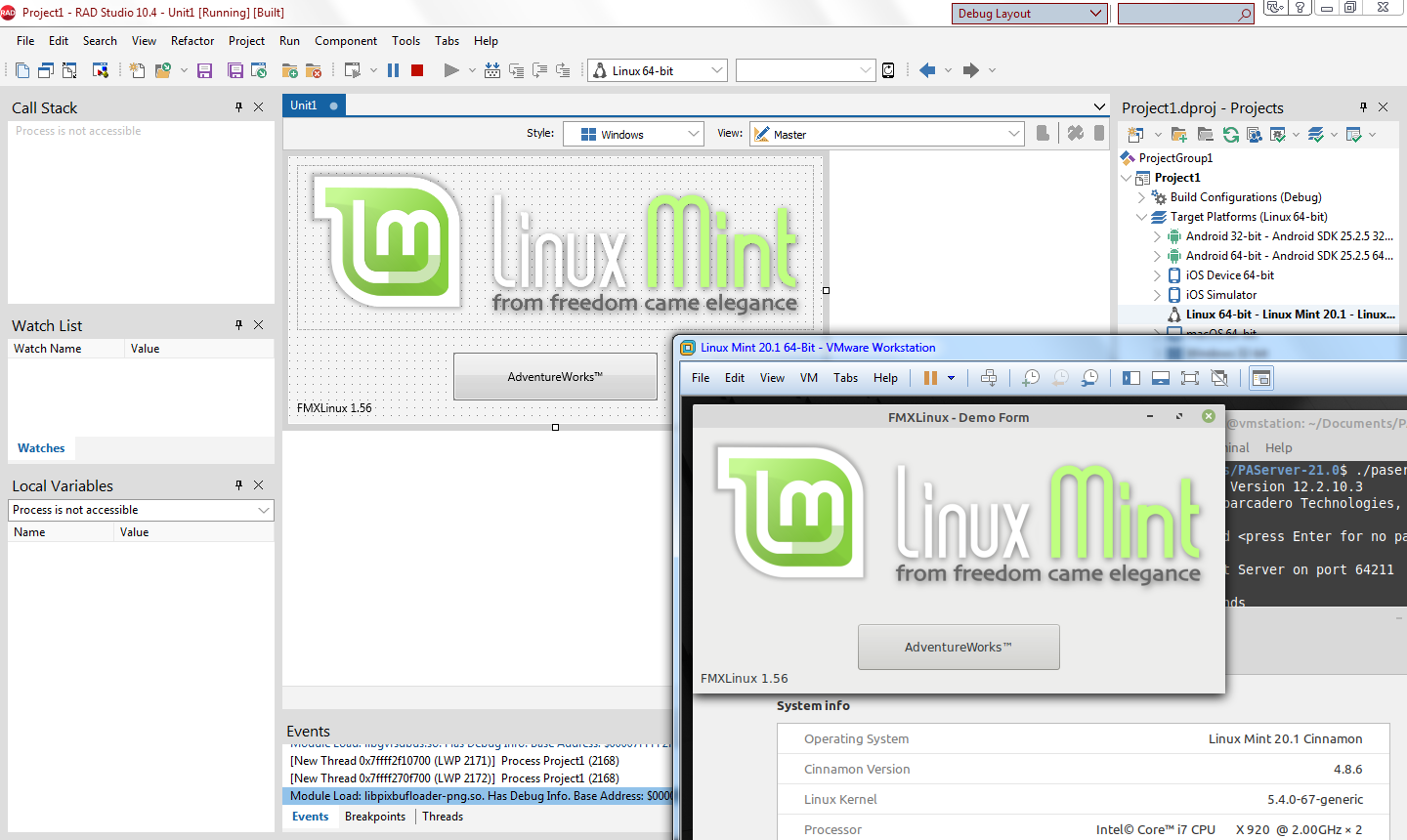Click the device icon beside the empty combo
The height and width of the screenshot is (840, 1407).
point(888,70)
